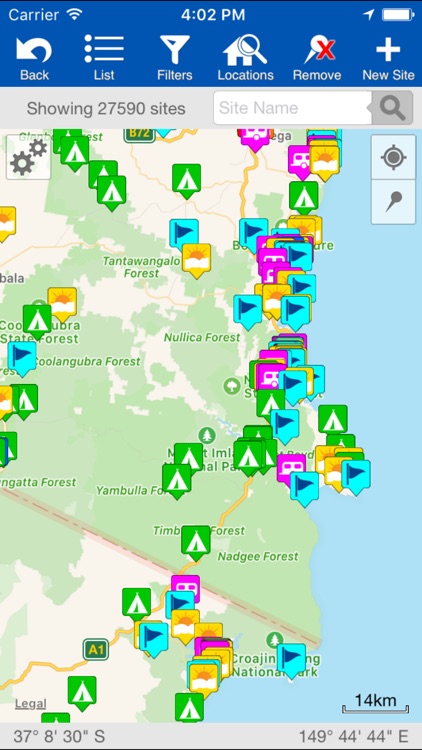Tap the A1 highway shield
422x750 pixels.
pos(96,650)
